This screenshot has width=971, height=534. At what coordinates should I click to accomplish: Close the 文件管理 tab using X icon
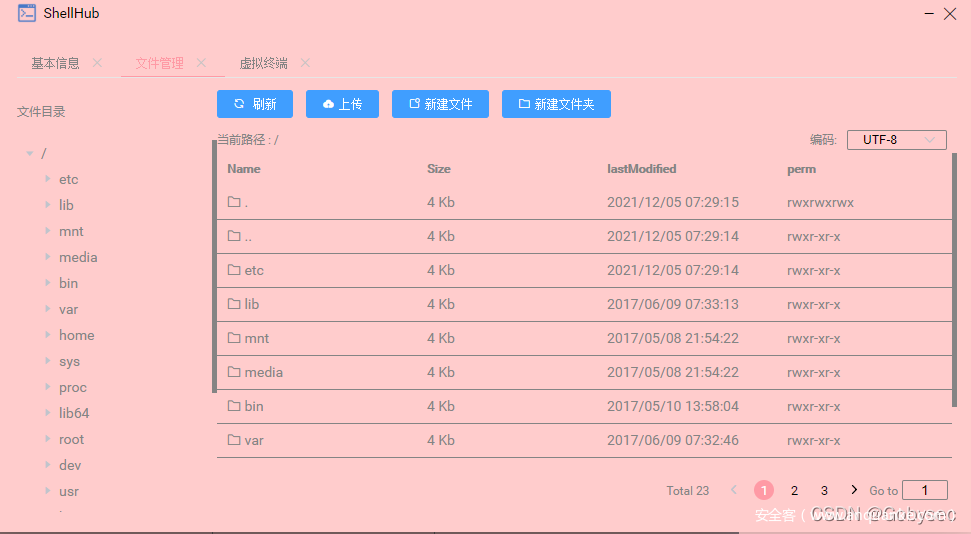coord(201,63)
